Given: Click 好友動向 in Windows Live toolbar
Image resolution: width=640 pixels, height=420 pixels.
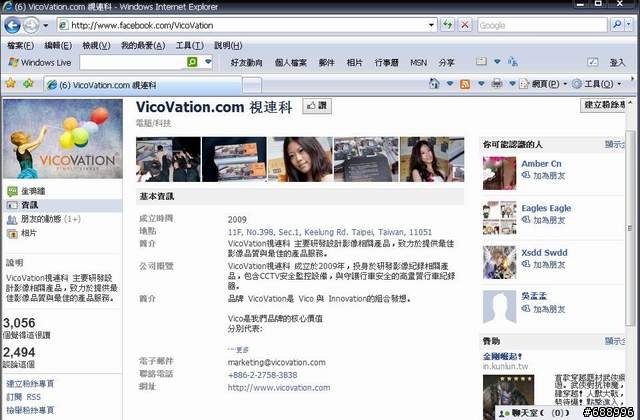Looking at the screenshot, I should pos(246,62).
